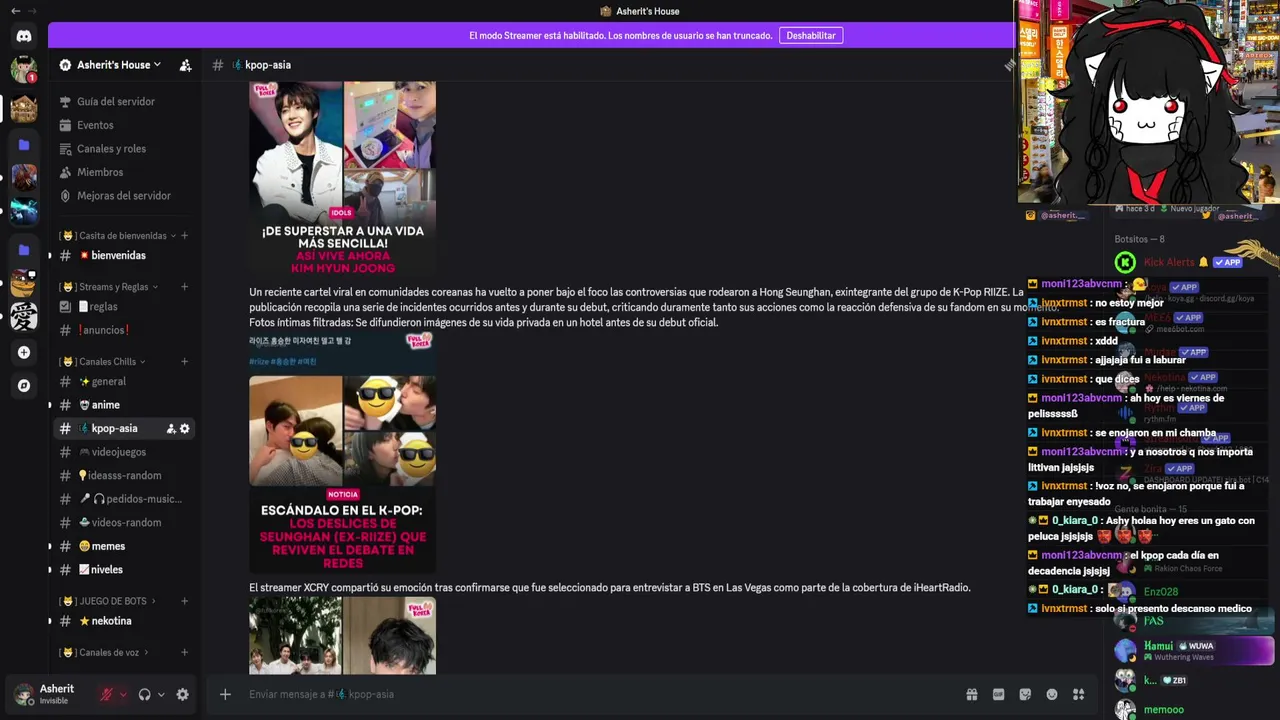Open the Asherit's House active server icon
The height and width of the screenshot is (720, 1280).
click(x=24, y=107)
